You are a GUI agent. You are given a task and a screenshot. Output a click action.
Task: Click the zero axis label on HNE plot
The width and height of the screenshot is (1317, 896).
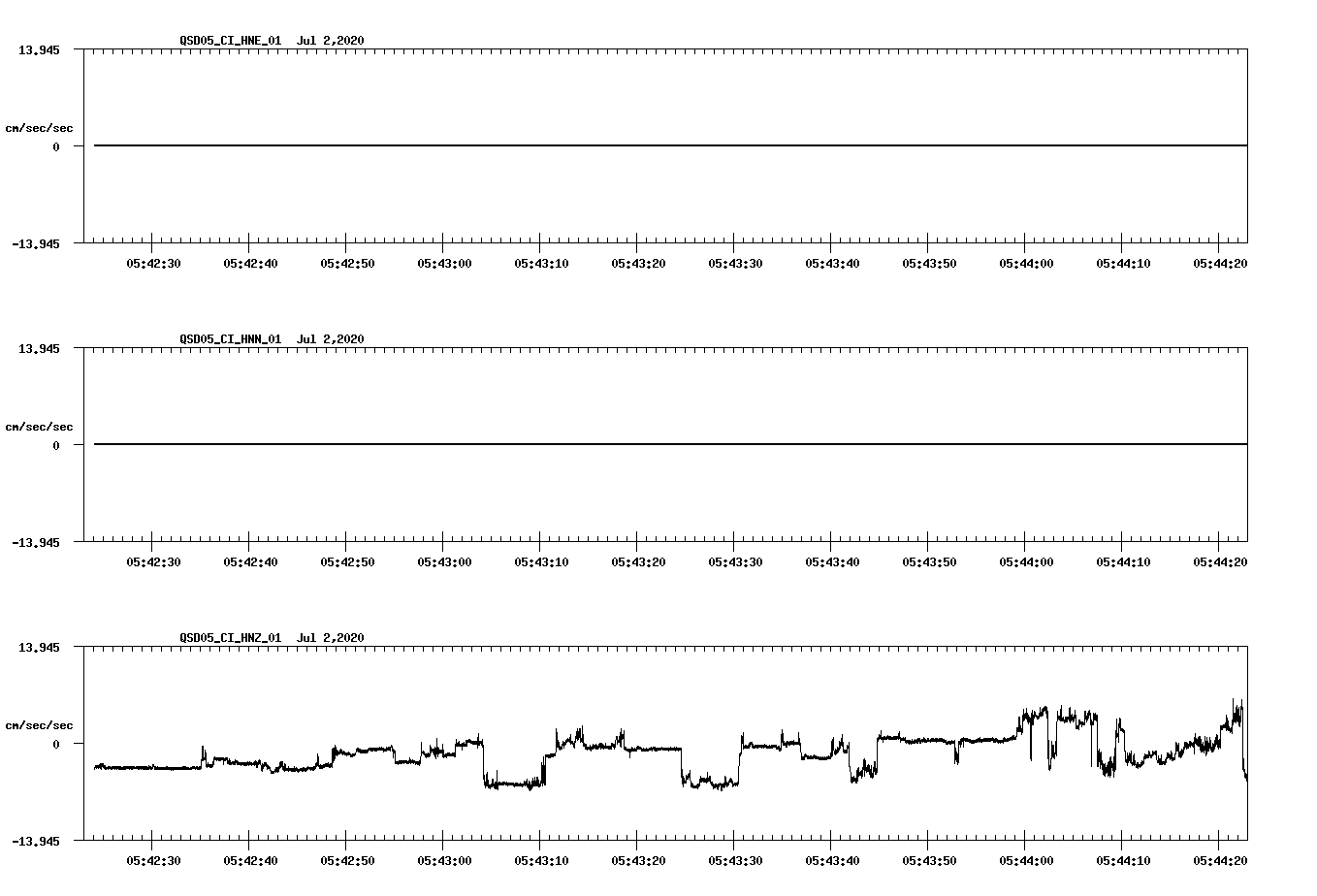(x=56, y=146)
